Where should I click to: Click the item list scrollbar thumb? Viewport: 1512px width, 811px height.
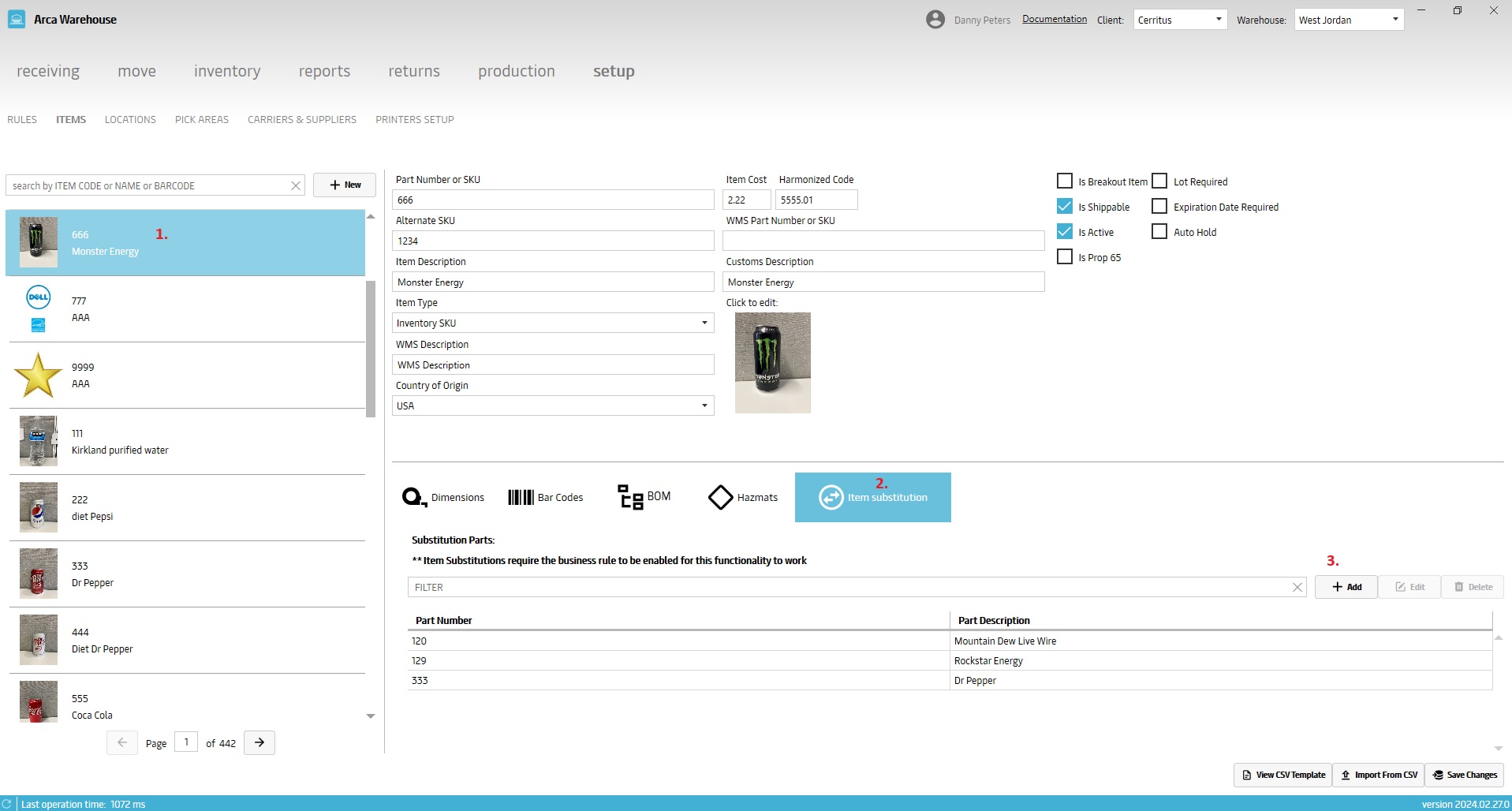(371, 349)
